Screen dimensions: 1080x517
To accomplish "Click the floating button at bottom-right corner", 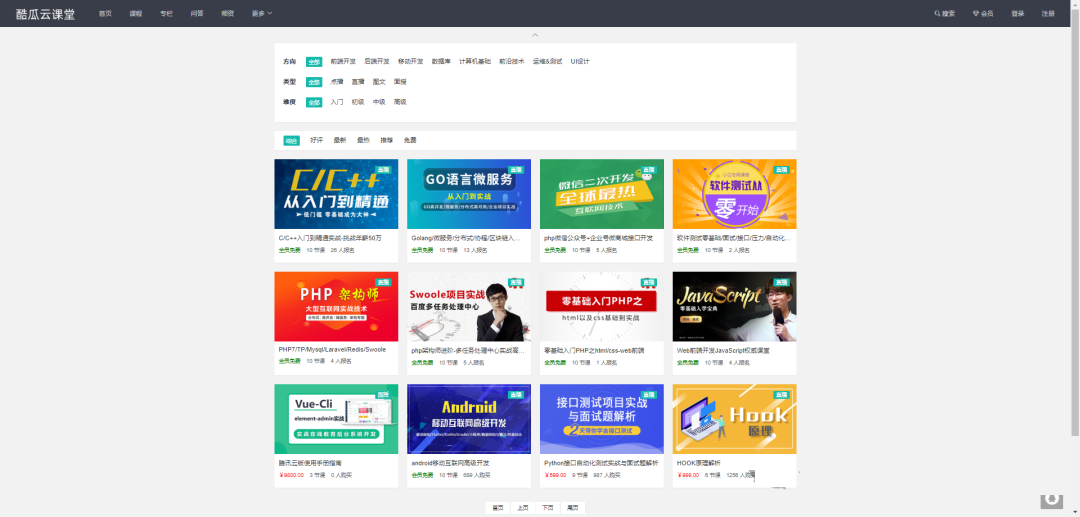I will click(x=1050, y=498).
